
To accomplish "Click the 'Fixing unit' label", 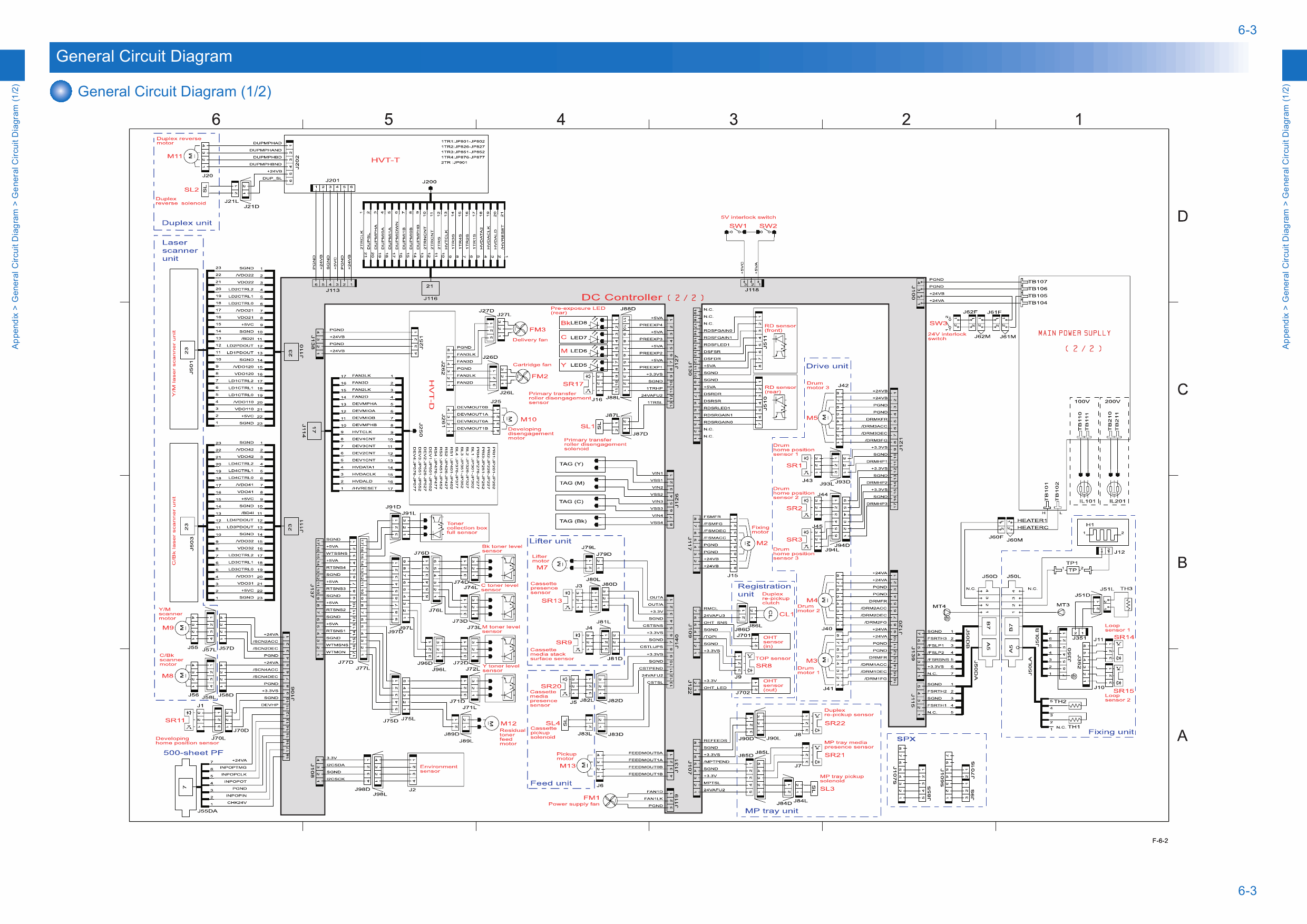I will click(x=1111, y=732).
